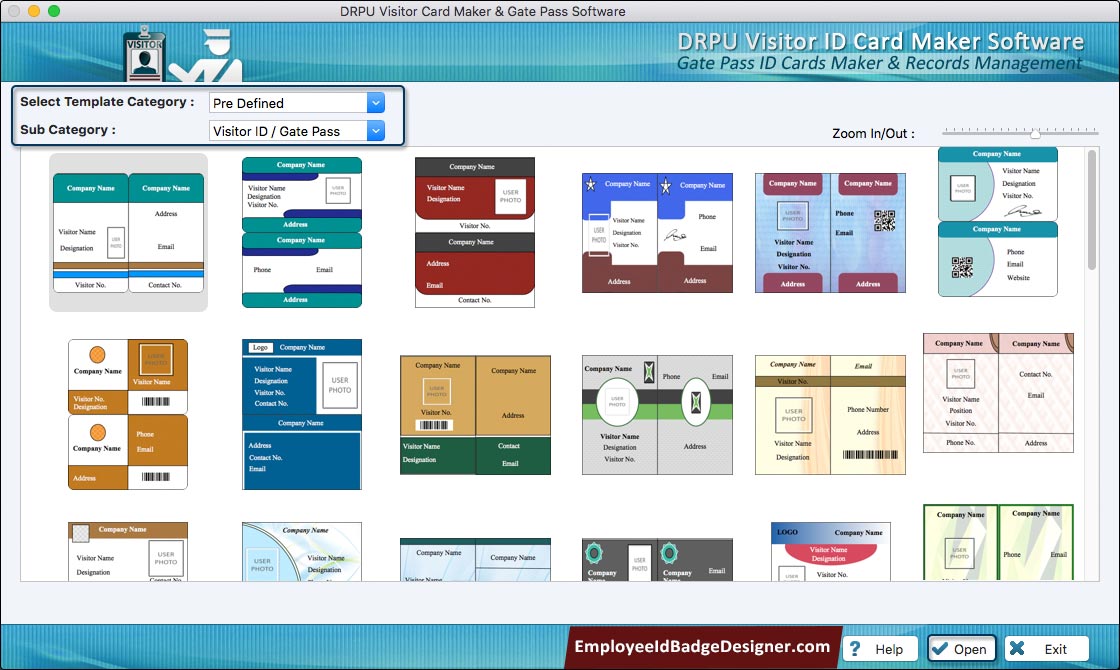Choose the green-bordered template with Phone and Email
1120x670 pixels.
point(999,542)
